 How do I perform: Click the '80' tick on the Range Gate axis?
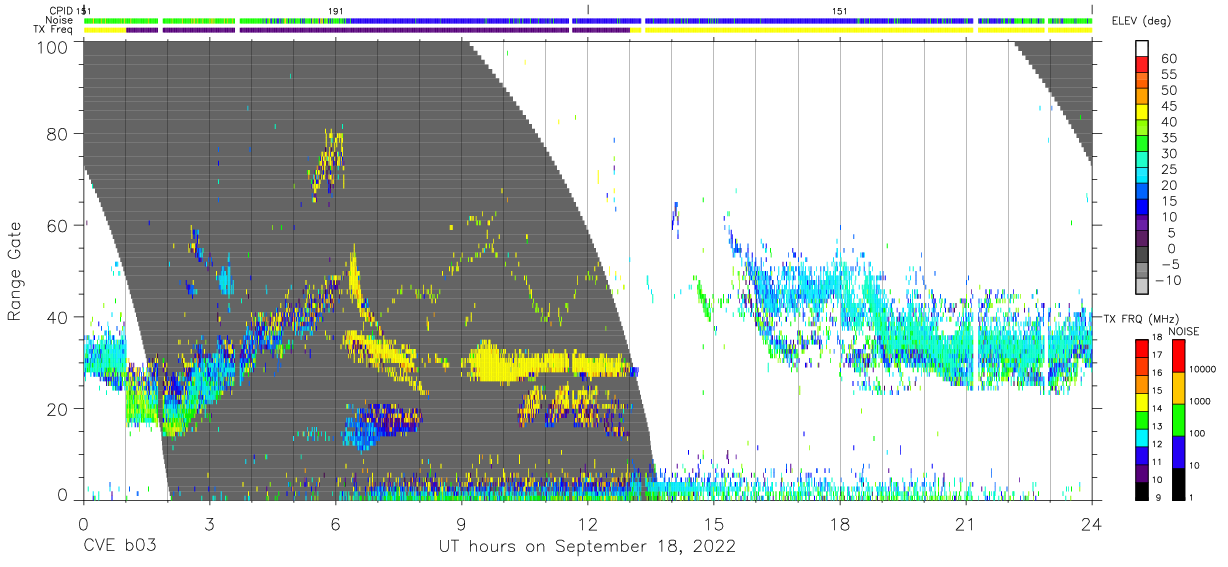point(57,134)
